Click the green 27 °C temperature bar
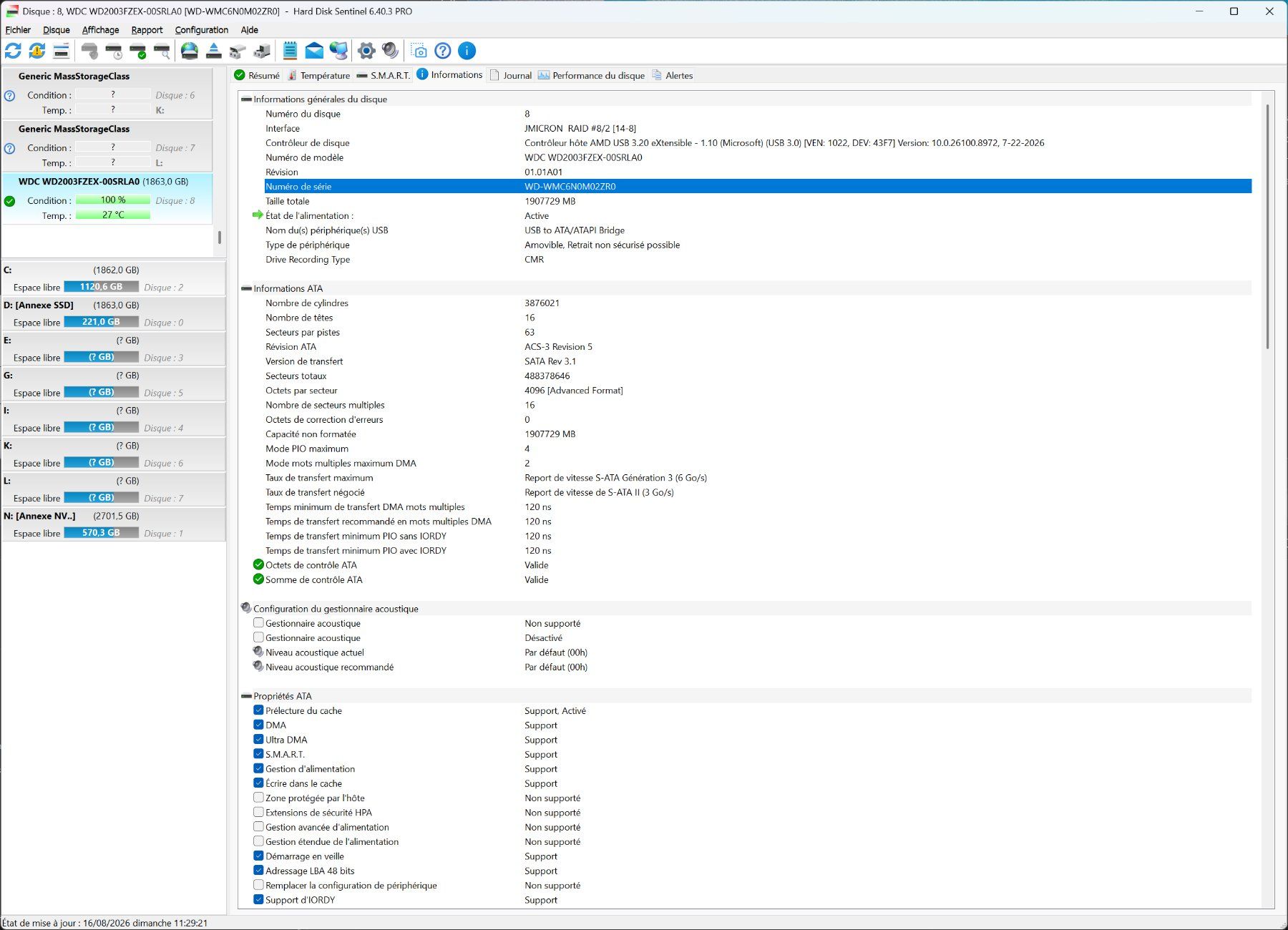The image size is (1288, 930). click(x=113, y=215)
